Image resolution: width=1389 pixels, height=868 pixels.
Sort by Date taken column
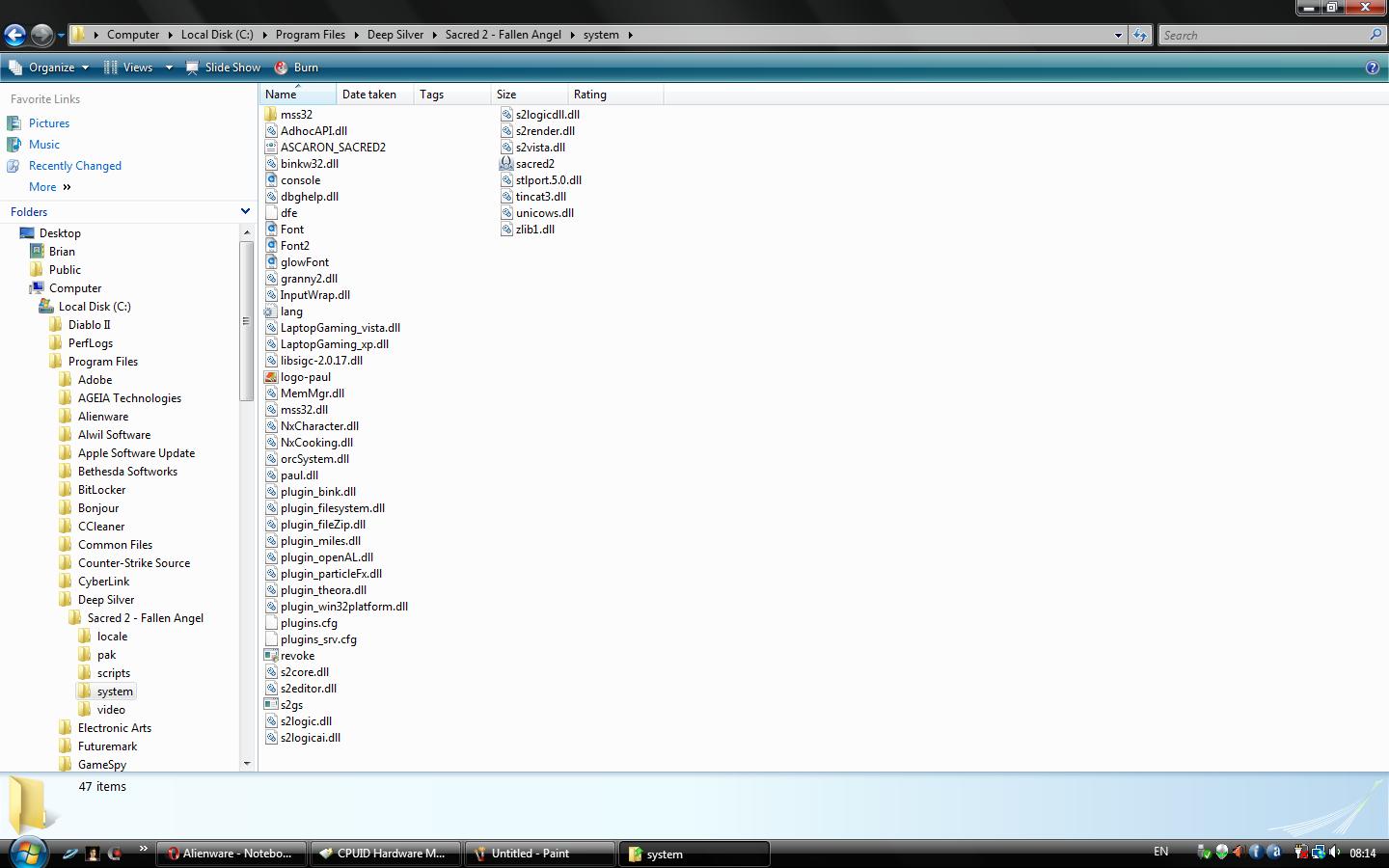pyautogui.click(x=374, y=95)
